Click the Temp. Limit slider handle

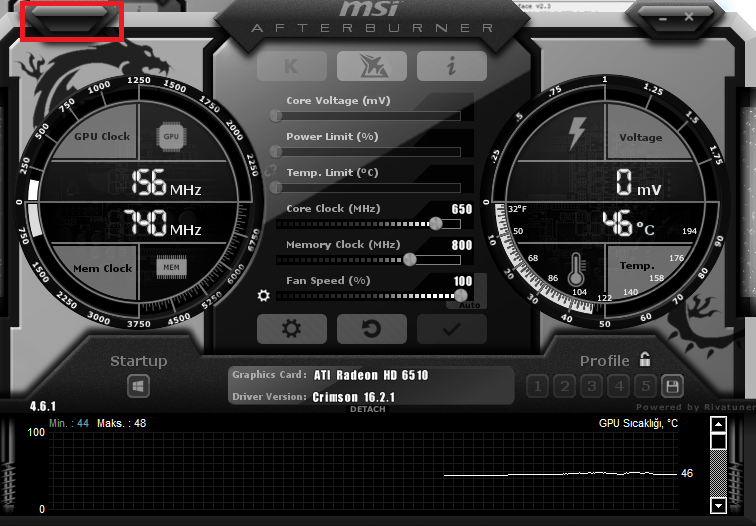(x=276, y=188)
